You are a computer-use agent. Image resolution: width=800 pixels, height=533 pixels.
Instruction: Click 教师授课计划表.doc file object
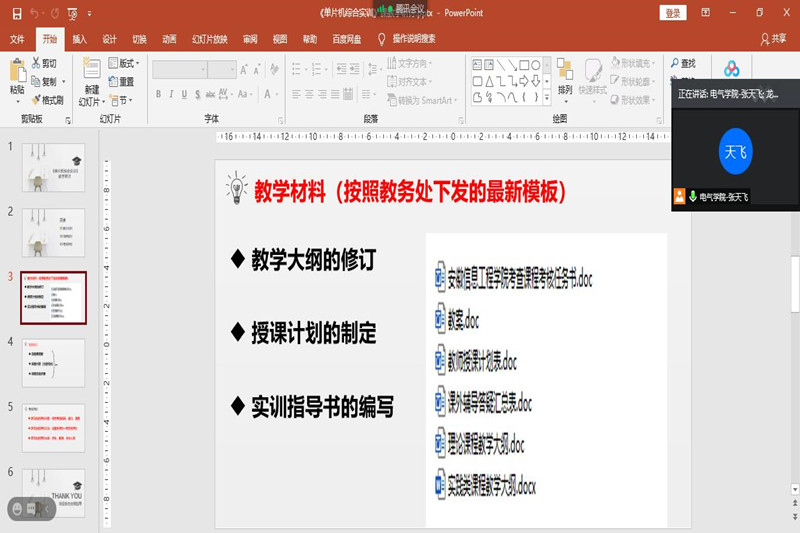click(x=476, y=361)
